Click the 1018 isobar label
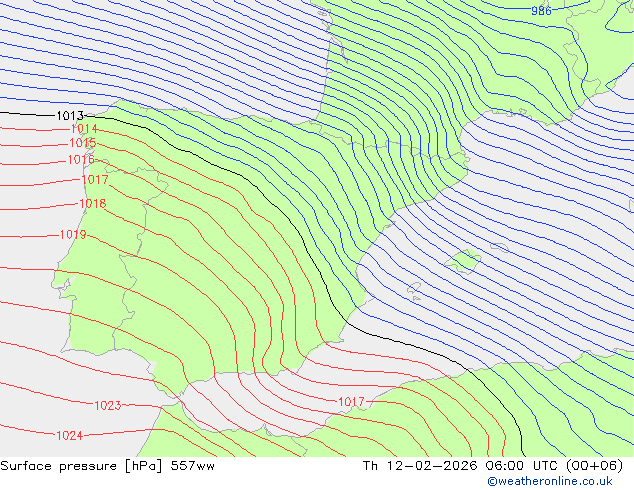 [93, 204]
